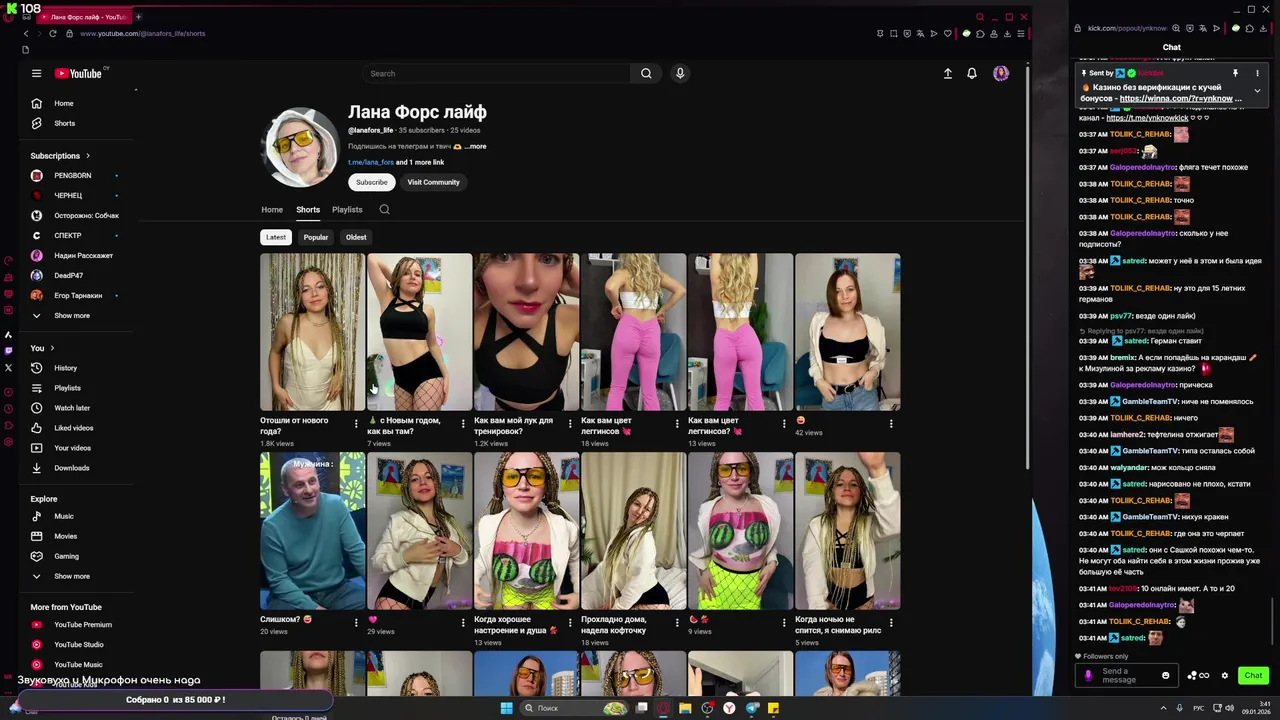Open the emoji picker in Kick chat
Image resolution: width=1280 pixels, height=720 pixels.
click(x=1165, y=676)
